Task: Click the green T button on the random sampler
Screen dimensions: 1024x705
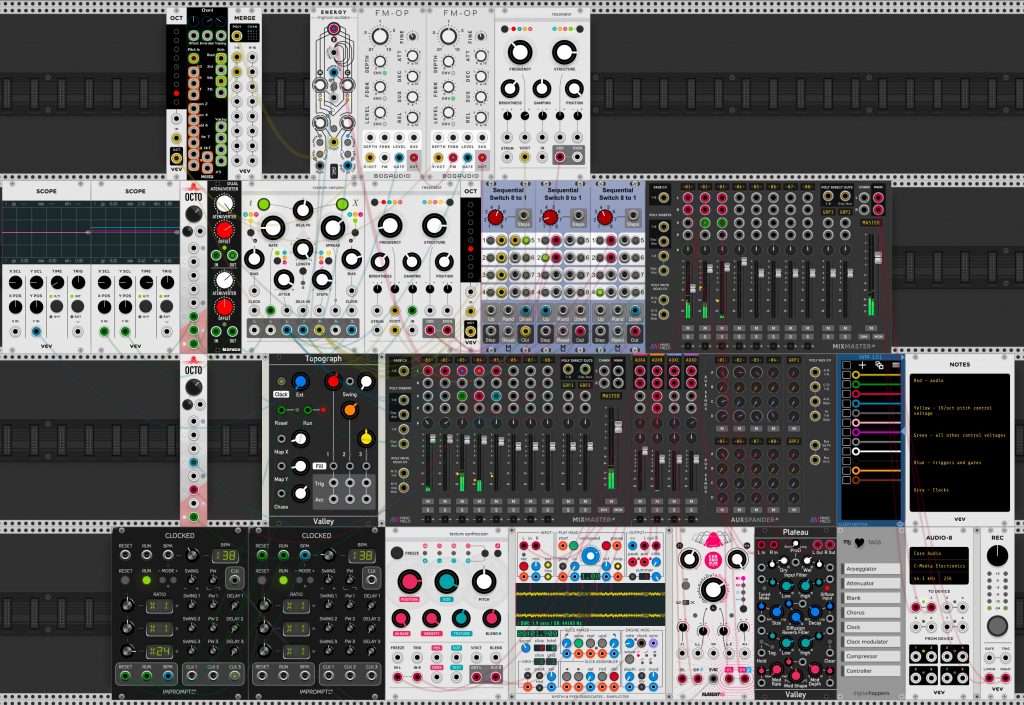Action: click(x=263, y=205)
